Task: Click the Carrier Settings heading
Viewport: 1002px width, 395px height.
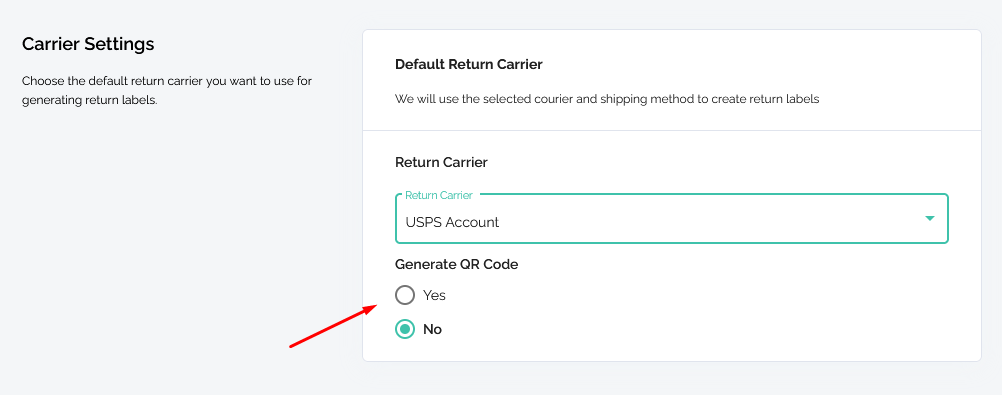Action: tap(88, 44)
